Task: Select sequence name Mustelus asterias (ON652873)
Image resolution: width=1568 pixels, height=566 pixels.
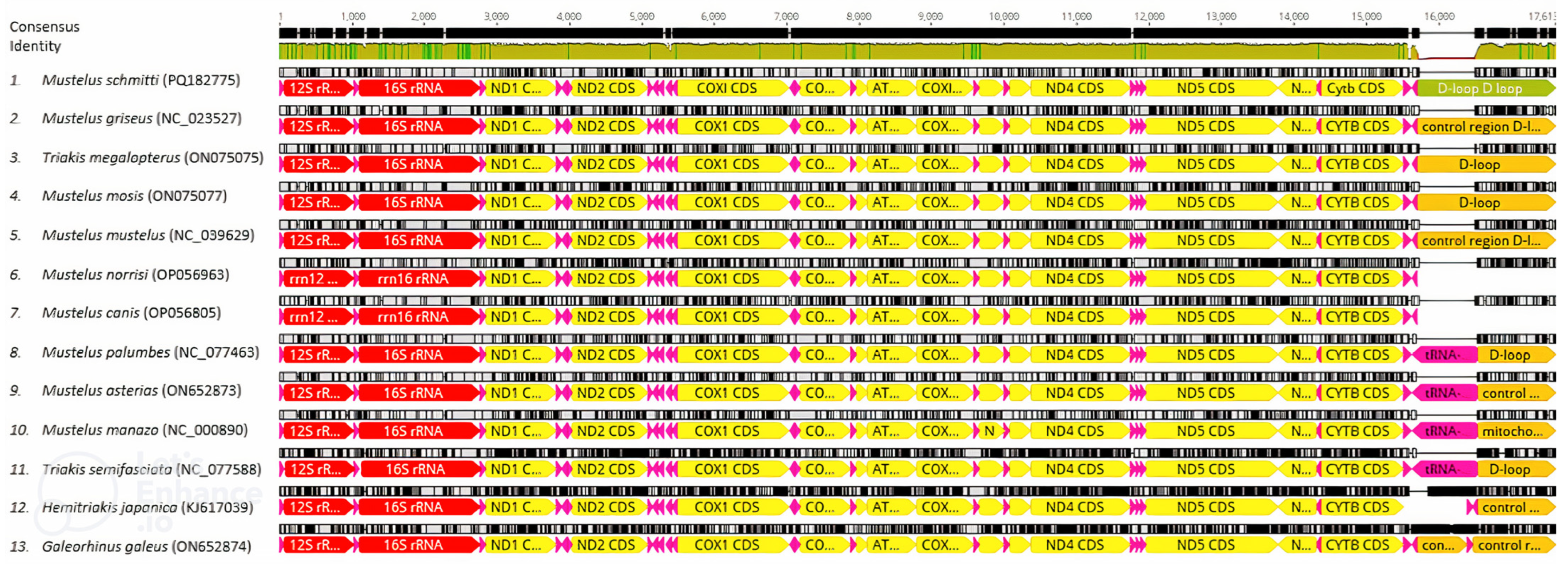Action: pos(141,391)
